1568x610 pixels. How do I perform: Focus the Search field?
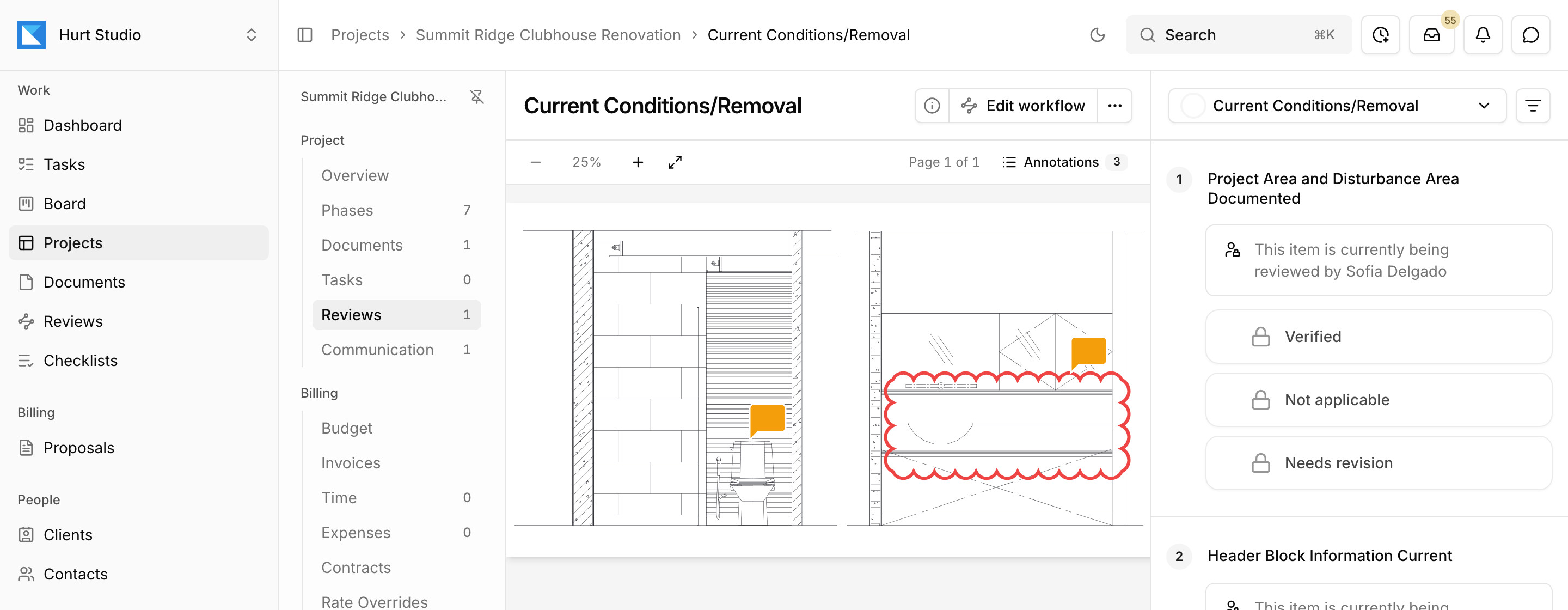(1238, 35)
